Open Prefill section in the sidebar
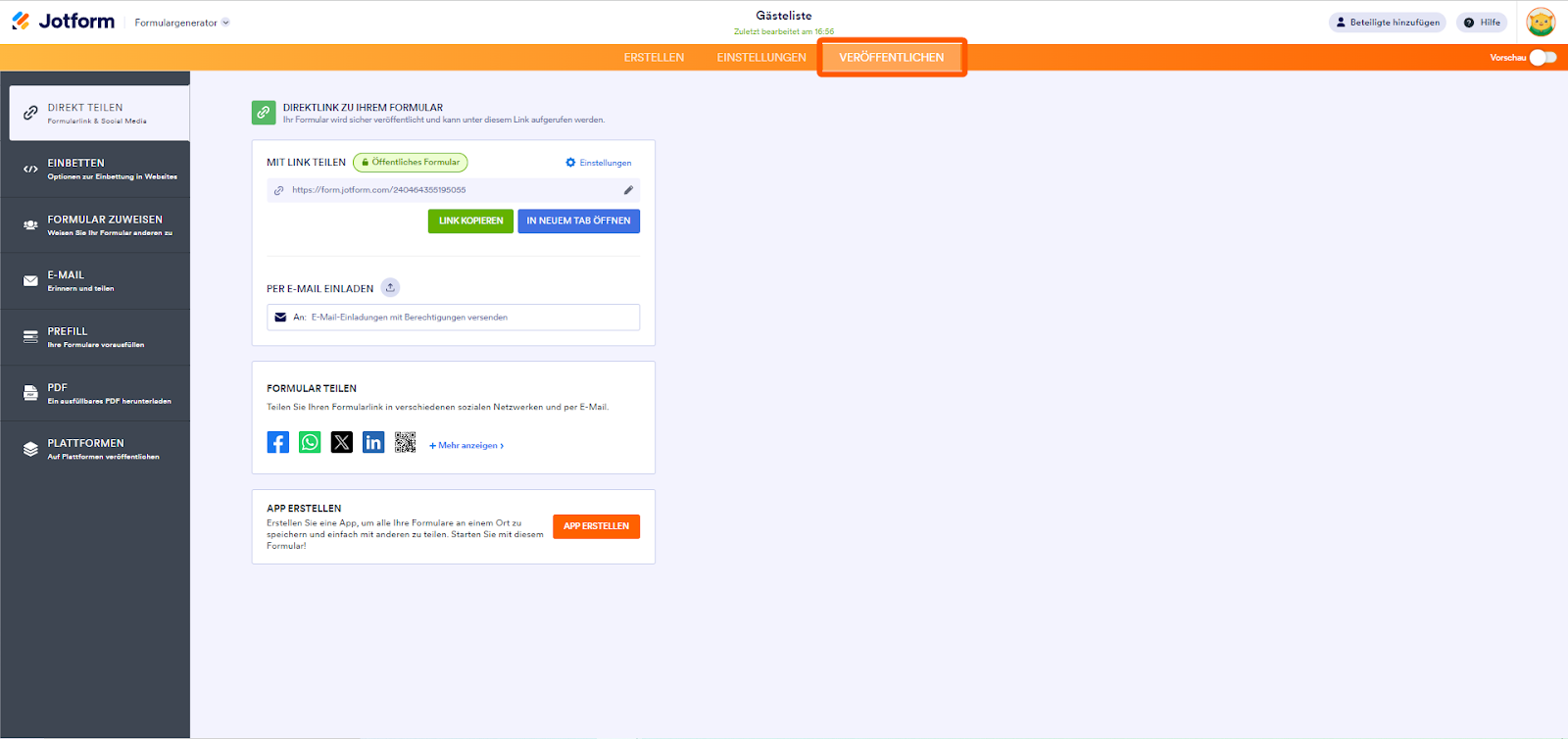 click(x=95, y=337)
